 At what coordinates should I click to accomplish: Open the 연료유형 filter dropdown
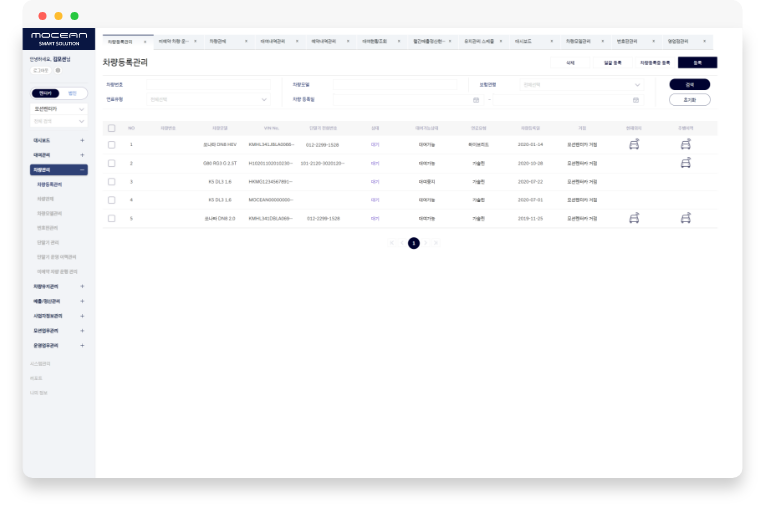point(208,100)
